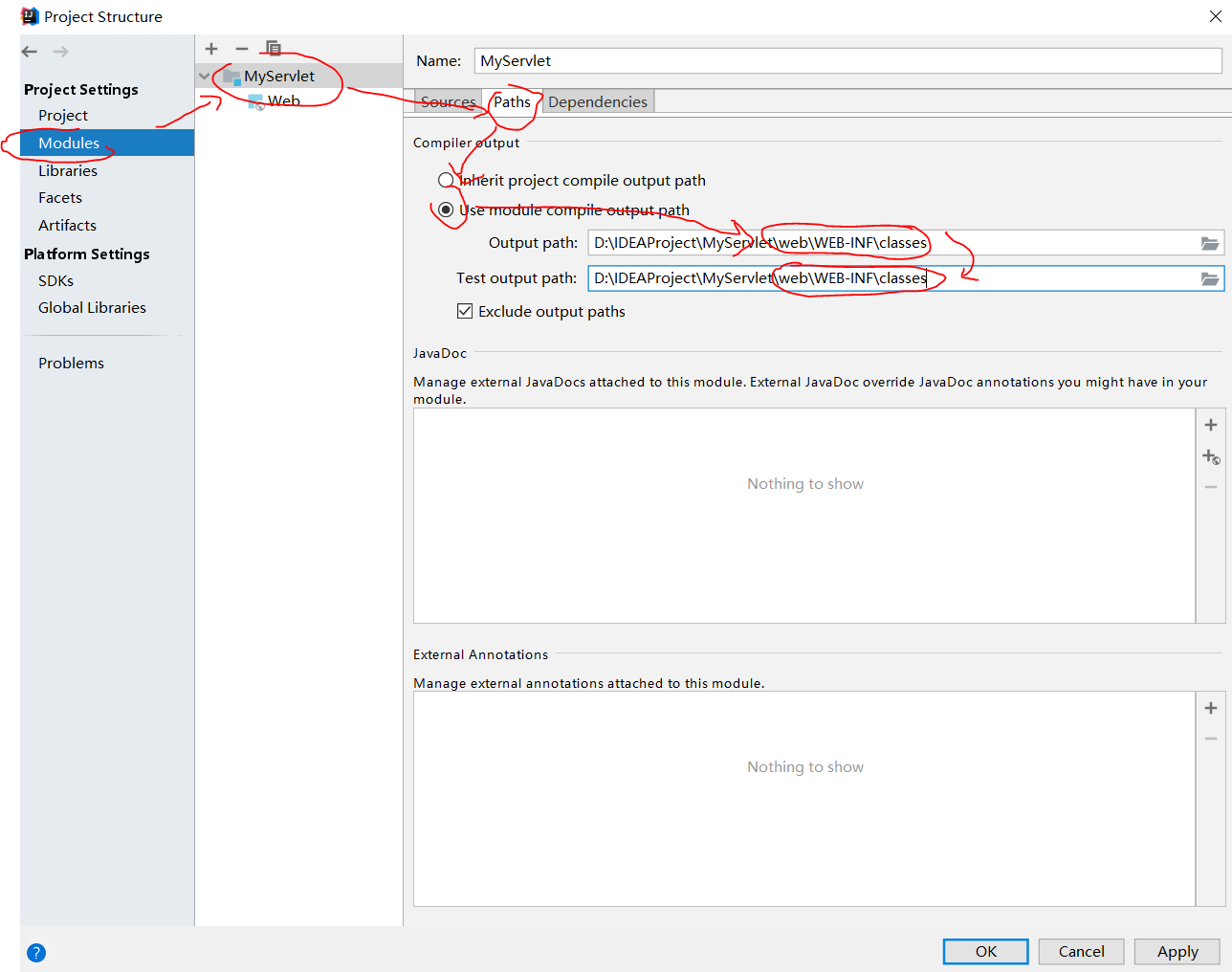Click the copy module icon
This screenshot has height=972, width=1232.
[x=273, y=49]
